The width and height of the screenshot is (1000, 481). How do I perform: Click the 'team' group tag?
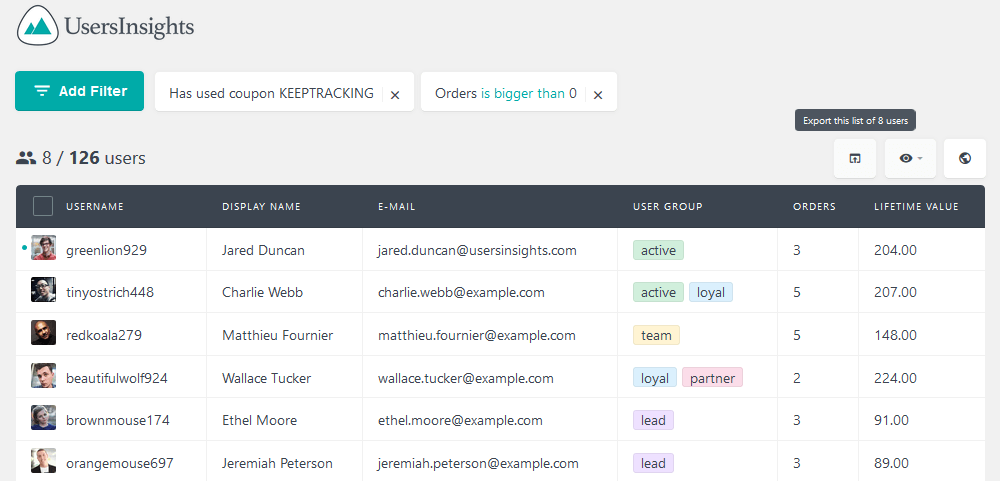click(x=656, y=335)
